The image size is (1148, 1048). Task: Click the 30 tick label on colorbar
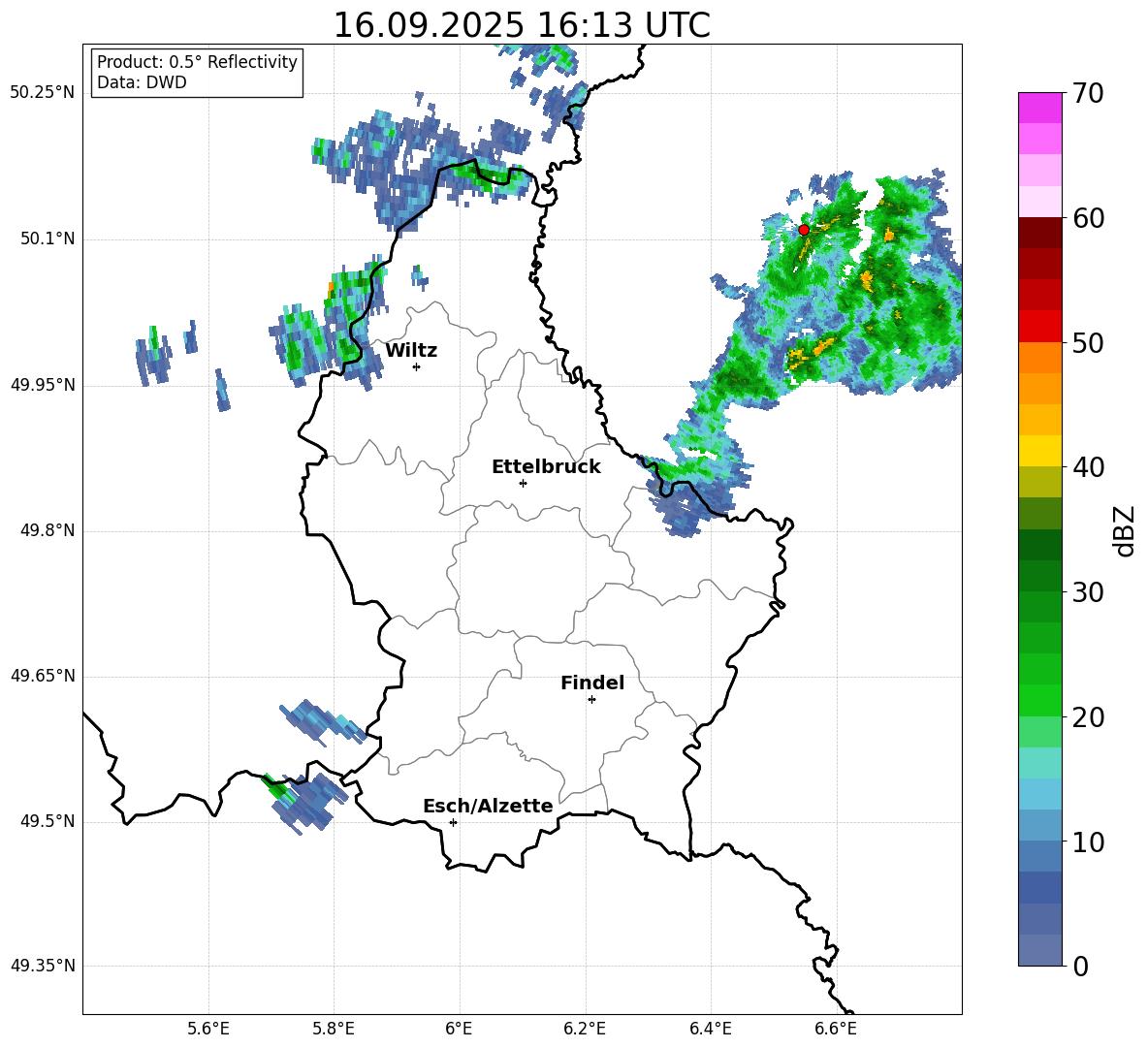click(1088, 592)
